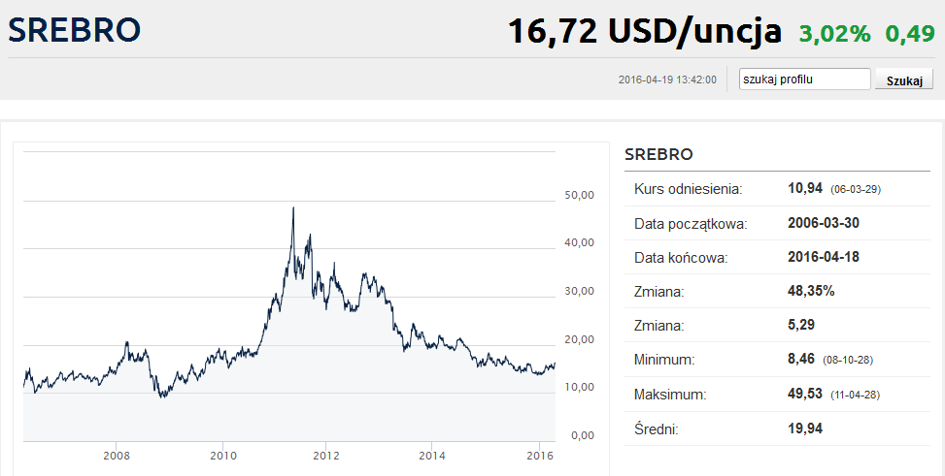
Task: Click the 2016 label on chart axis
Action: (540, 456)
